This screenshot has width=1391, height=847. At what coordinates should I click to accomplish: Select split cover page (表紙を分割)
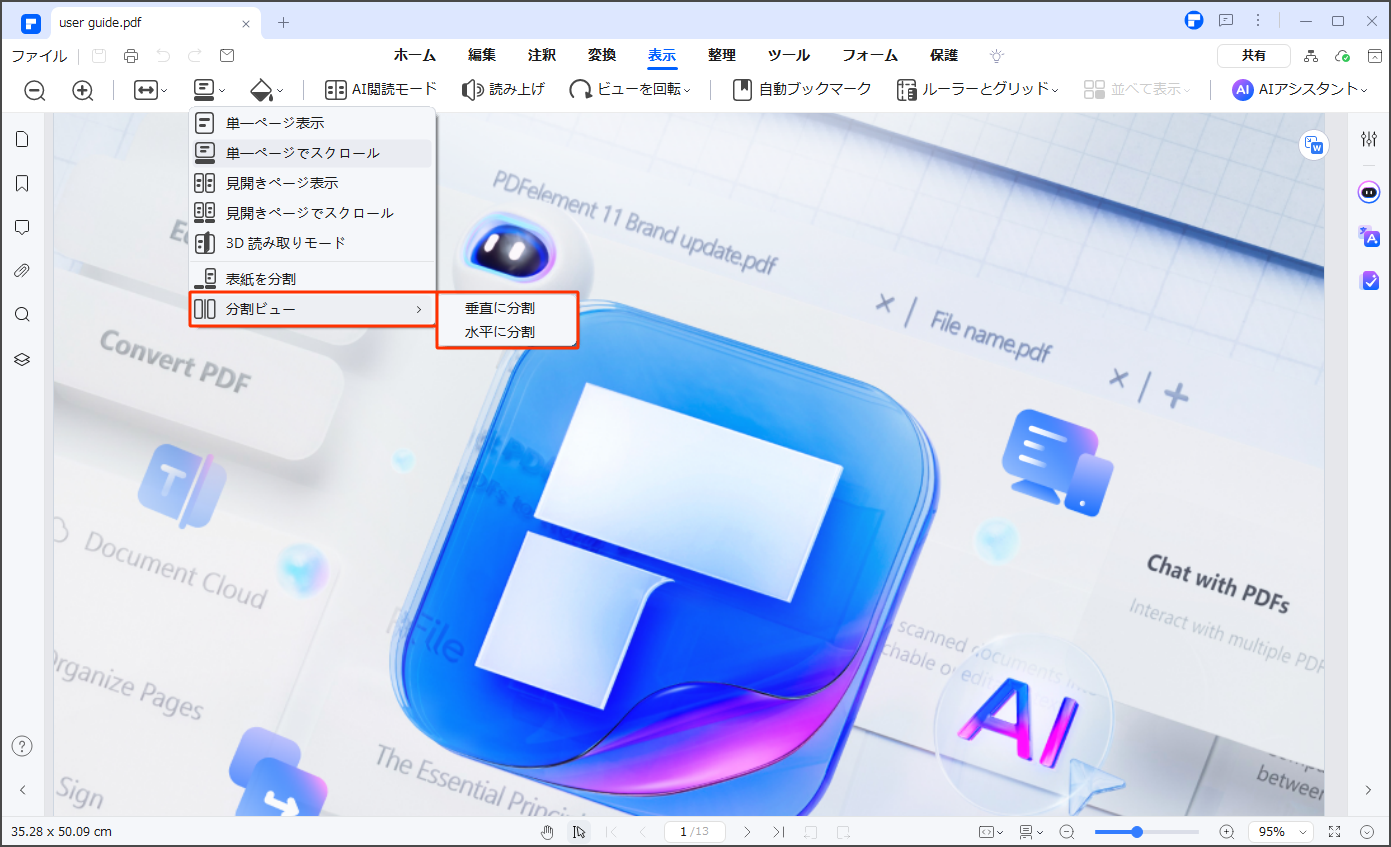pyautogui.click(x=312, y=279)
